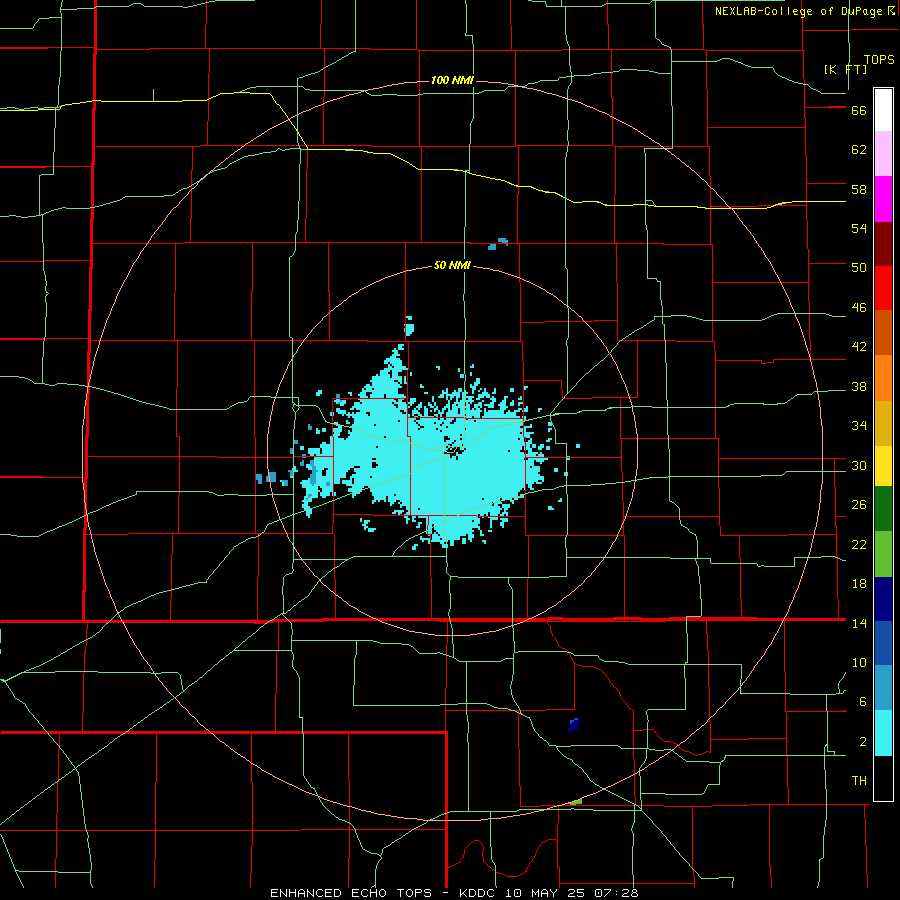Image resolution: width=900 pixels, height=900 pixels.
Task: Click legend value 10
Action: coord(859,663)
